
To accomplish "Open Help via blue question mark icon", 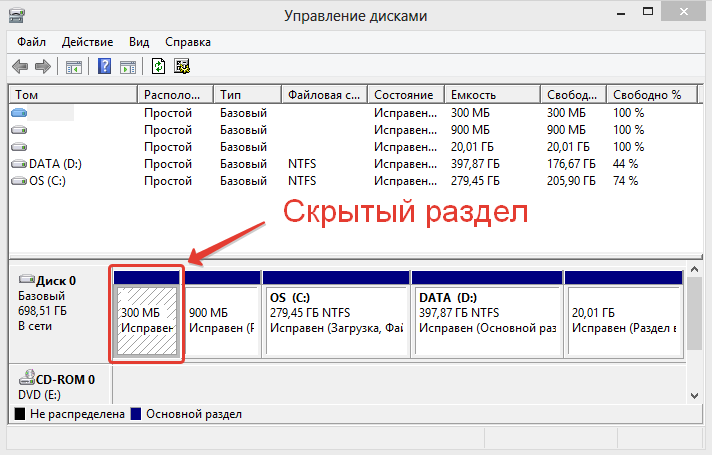I will pos(104,66).
